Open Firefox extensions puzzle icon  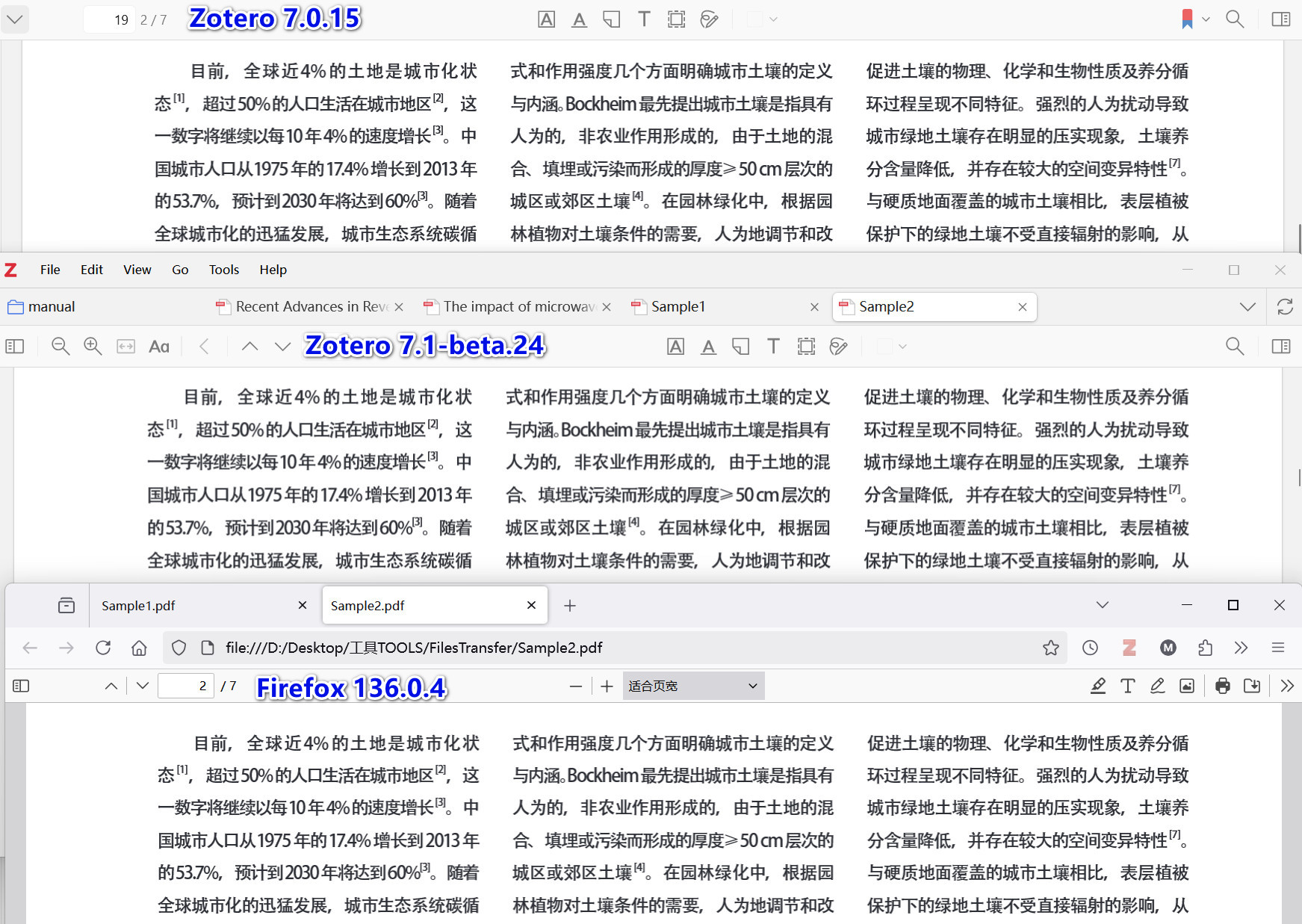coord(1205,648)
